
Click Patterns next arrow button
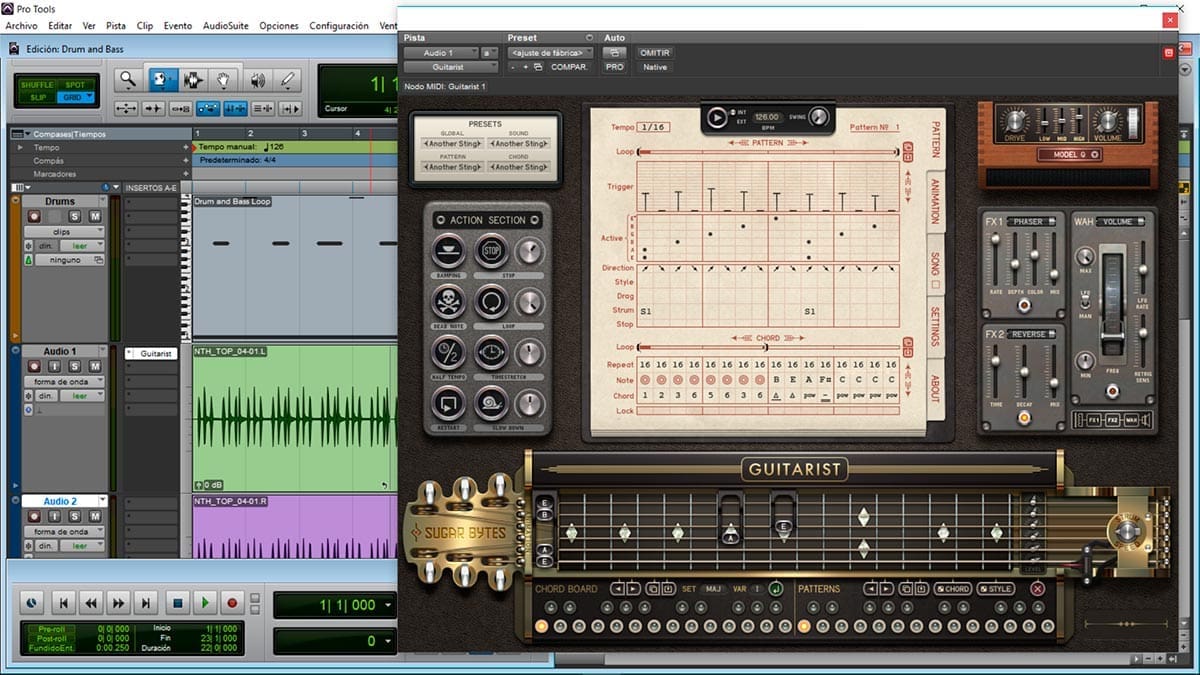click(885, 589)
